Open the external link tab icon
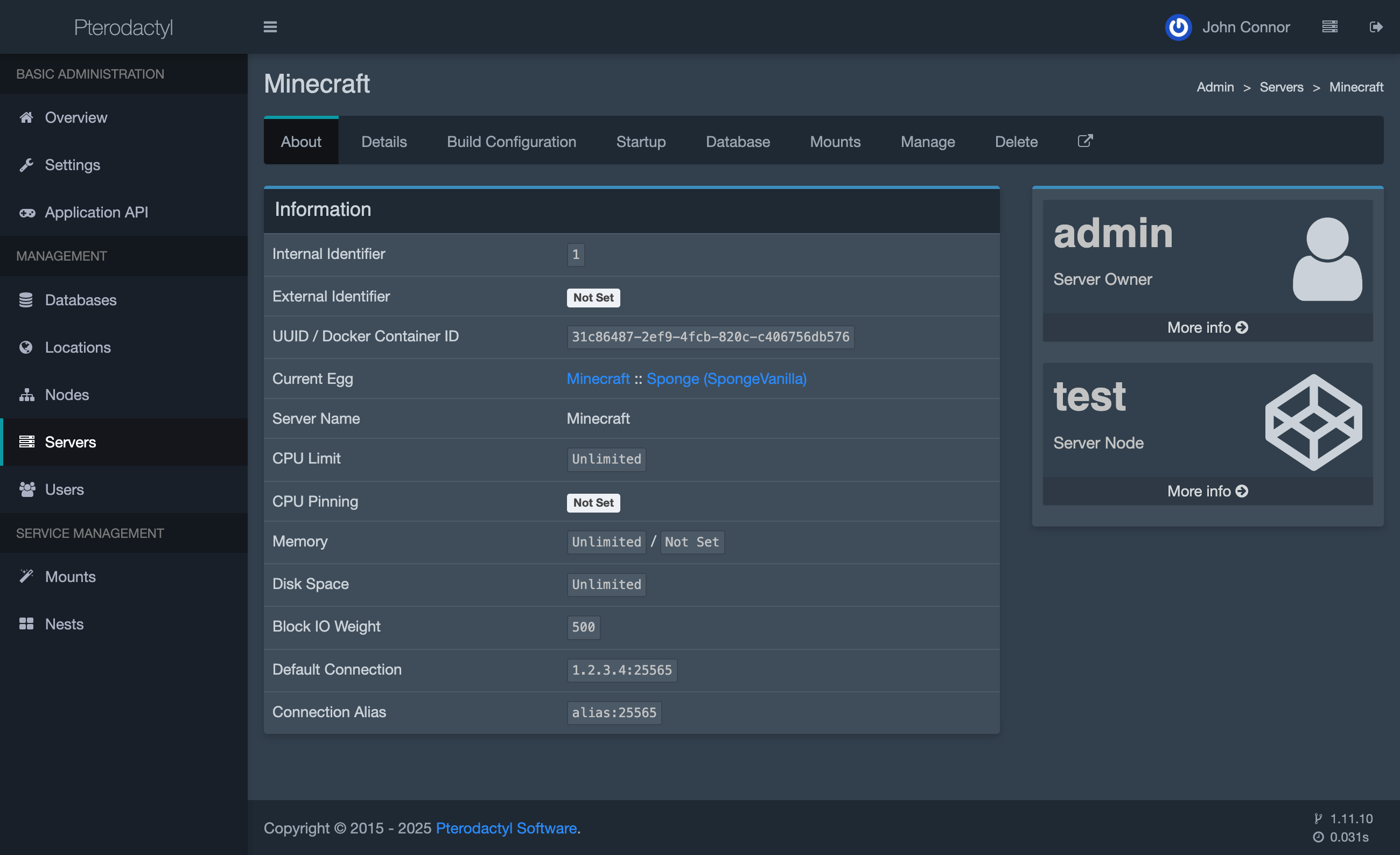 click(x=1085, y=141)
